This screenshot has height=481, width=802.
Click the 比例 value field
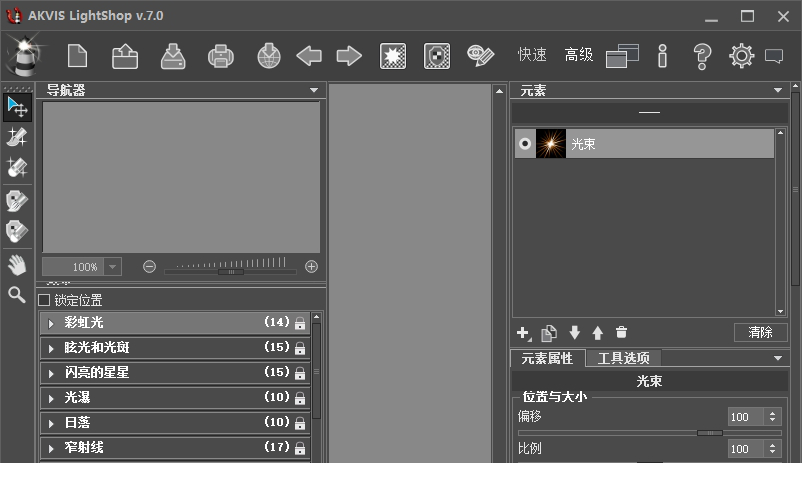[x=746, y=449]
